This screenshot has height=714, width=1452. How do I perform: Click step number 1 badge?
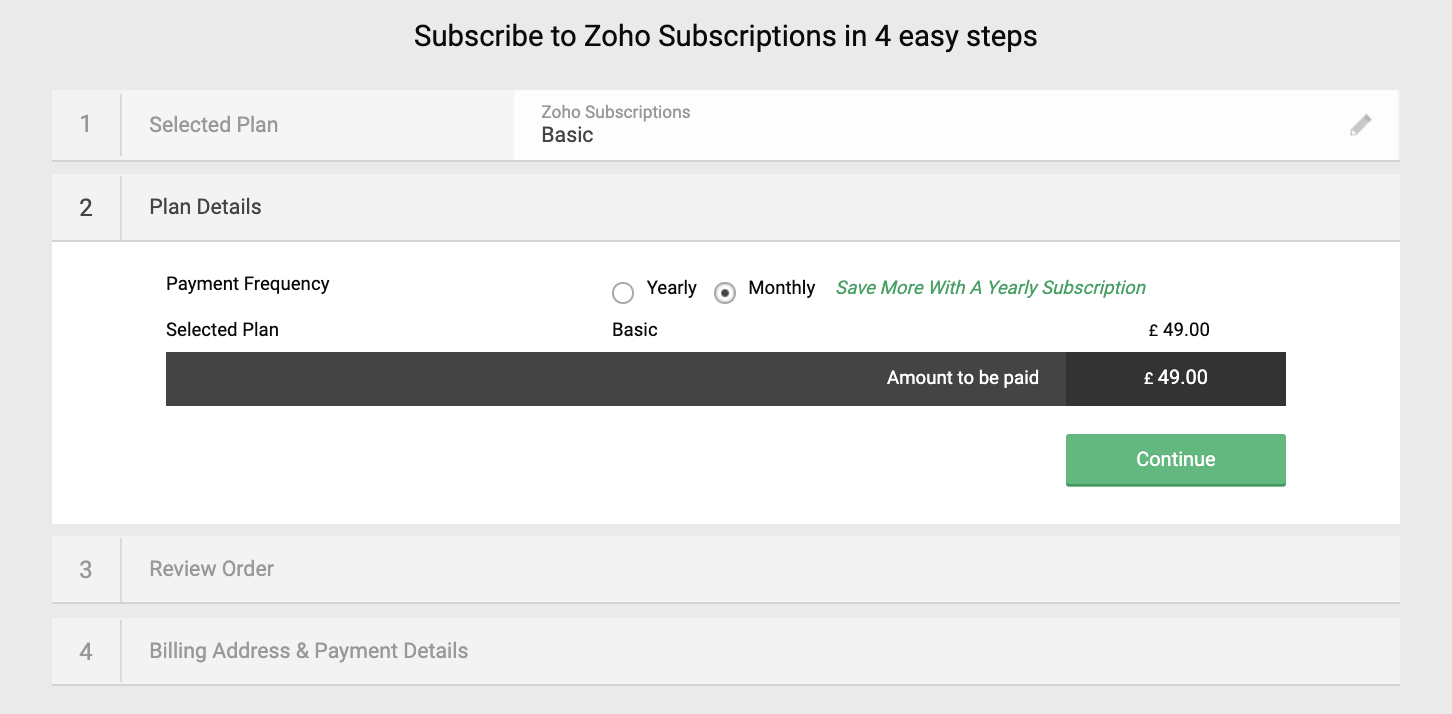[x=86, y=125]
